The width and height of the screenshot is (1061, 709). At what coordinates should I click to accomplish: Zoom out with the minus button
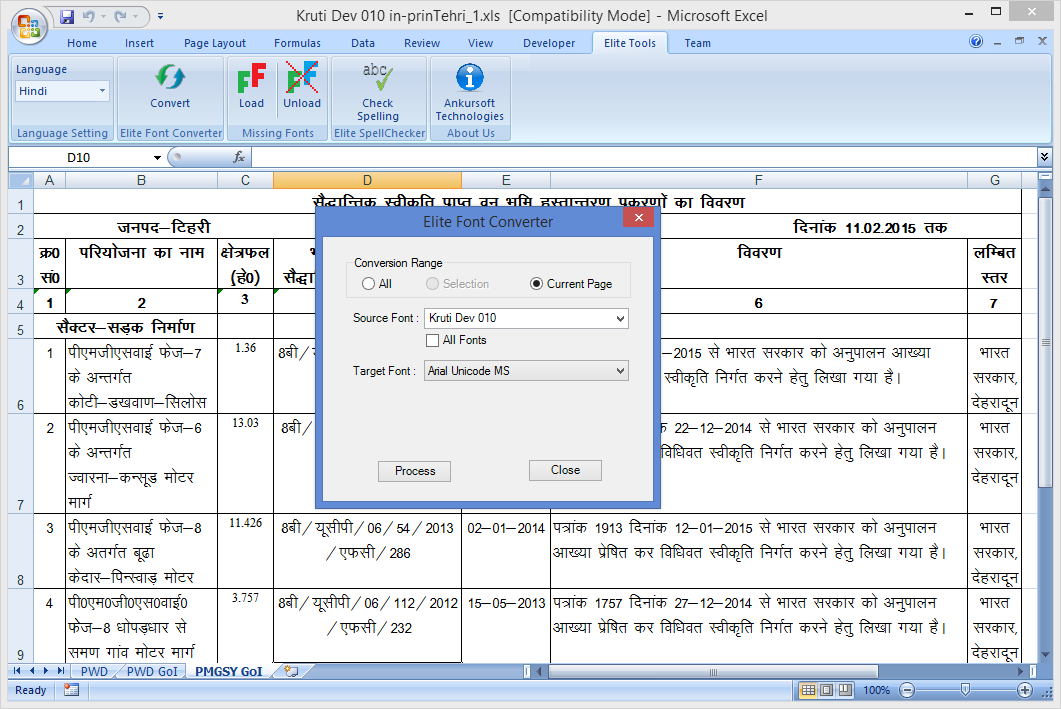[907, 690]
